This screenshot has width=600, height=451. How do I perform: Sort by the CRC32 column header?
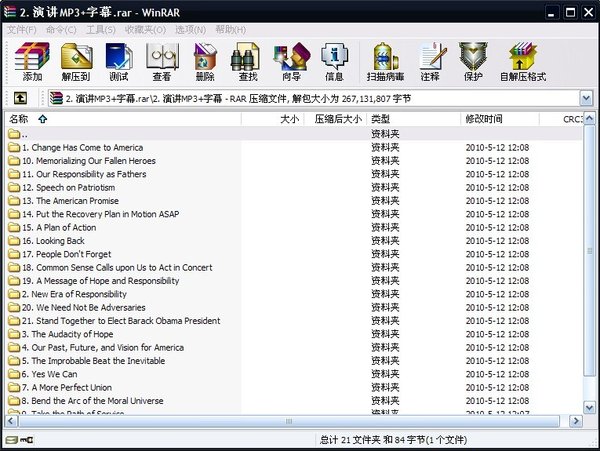click(x=561, y=119)
